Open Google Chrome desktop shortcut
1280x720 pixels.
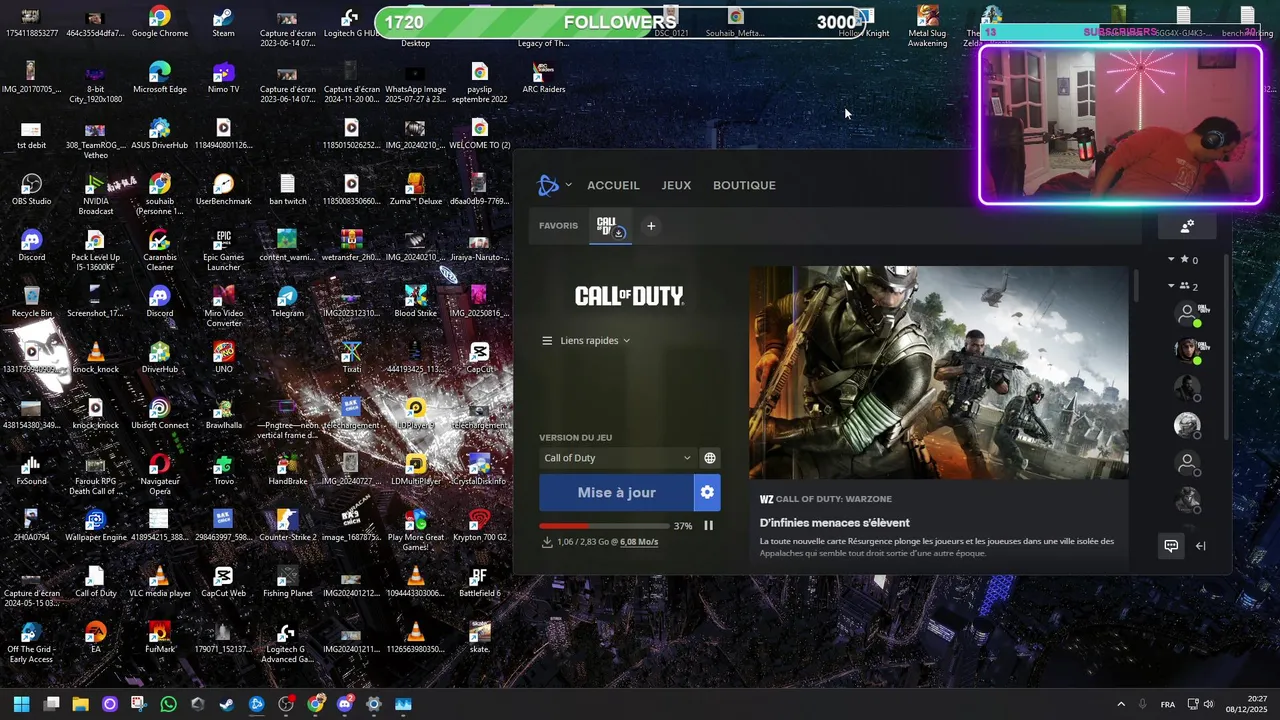click(x=160, y=23)
